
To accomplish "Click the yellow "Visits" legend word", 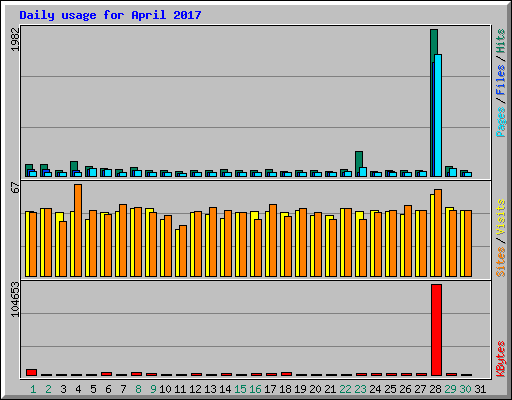I will pos(500,217).
